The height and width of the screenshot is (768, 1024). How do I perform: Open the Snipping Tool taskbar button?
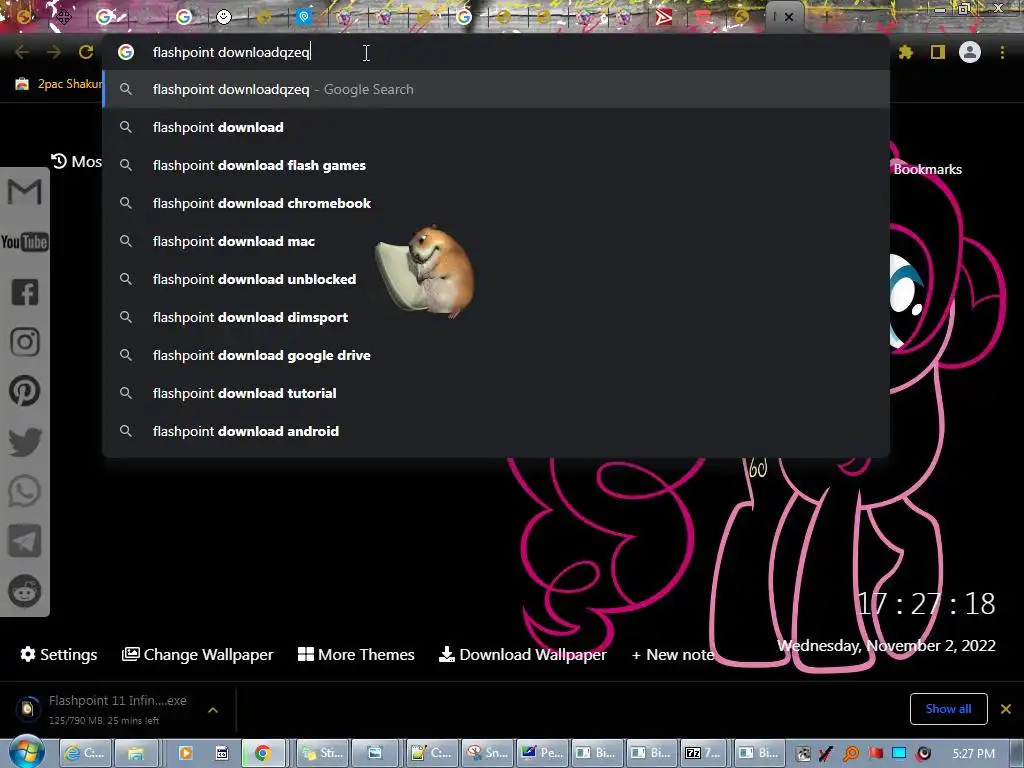click(487, 753)
